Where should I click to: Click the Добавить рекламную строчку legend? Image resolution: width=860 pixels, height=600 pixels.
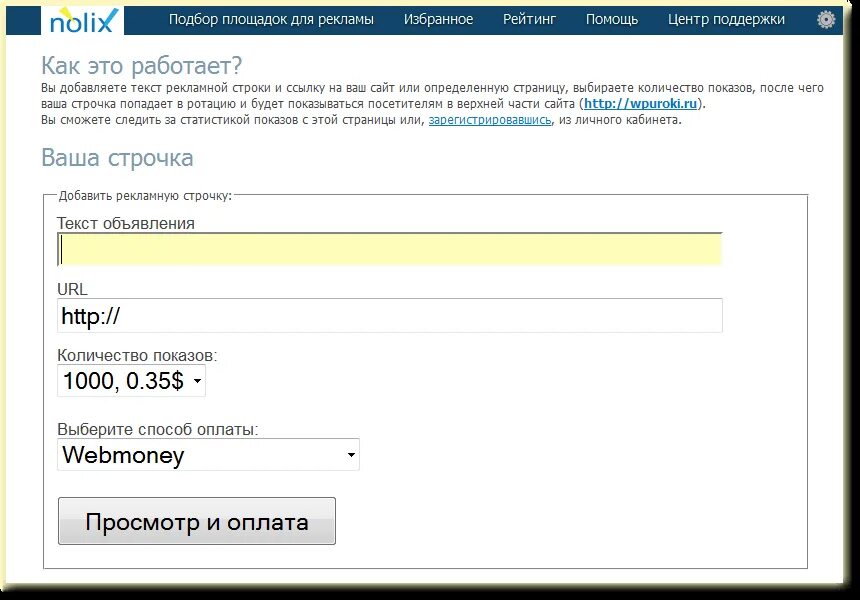point(145,196)
